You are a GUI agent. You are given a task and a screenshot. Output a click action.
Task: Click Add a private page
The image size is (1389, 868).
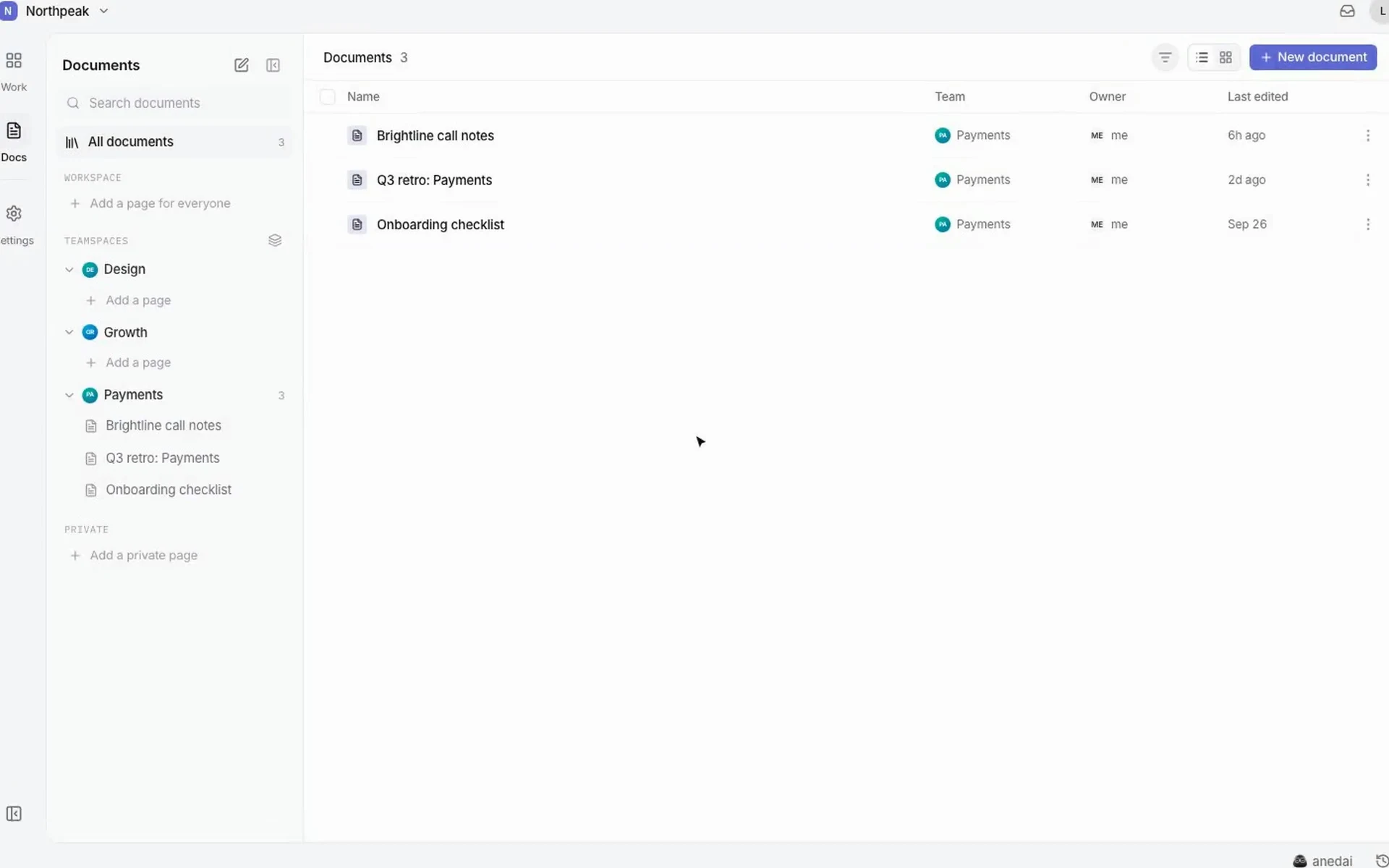pos(134,556)
